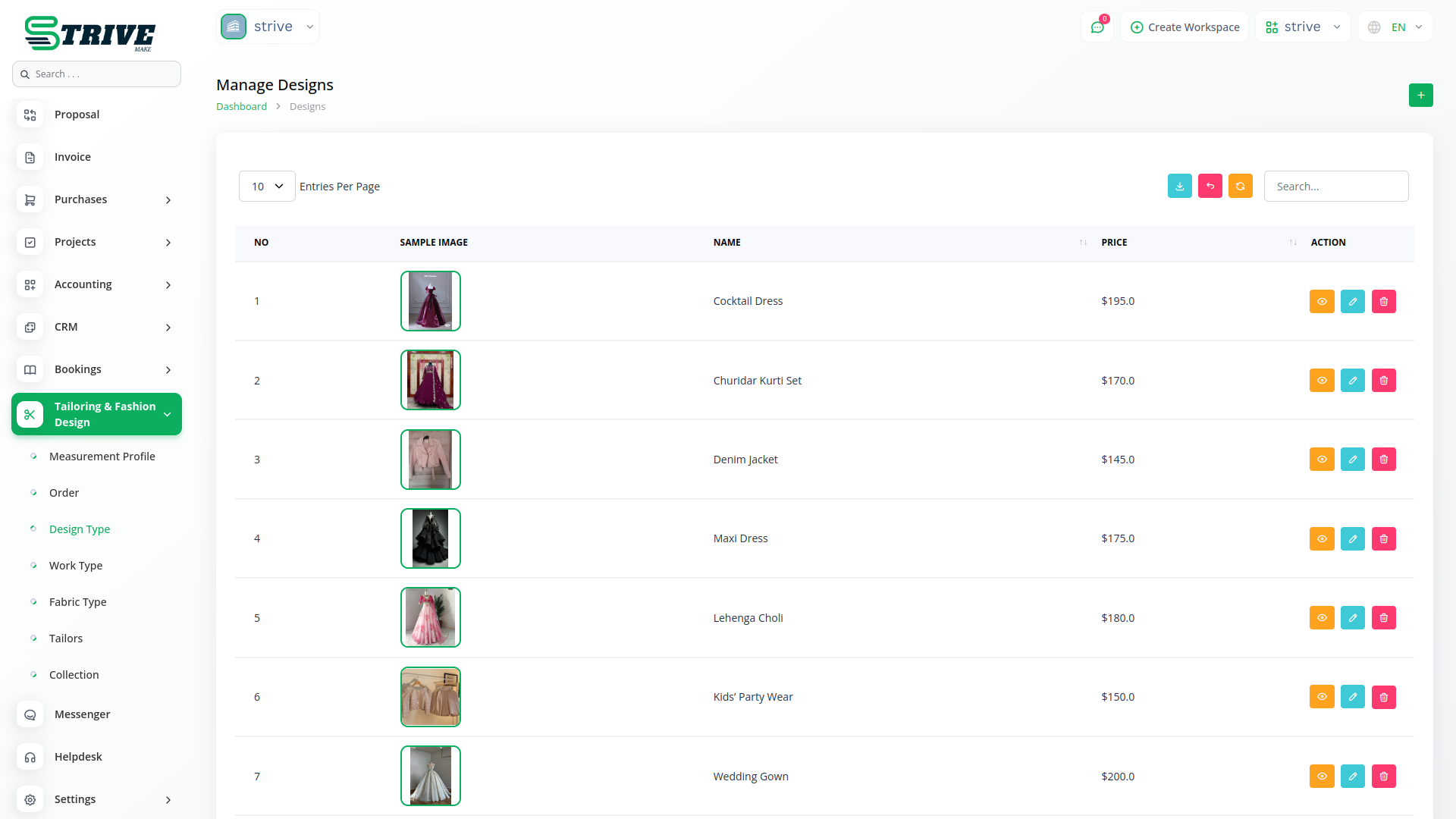This screenshot has height=819, width=1456.
Task: View the Churidar Kurti Set details
Action: point(1321,380)
